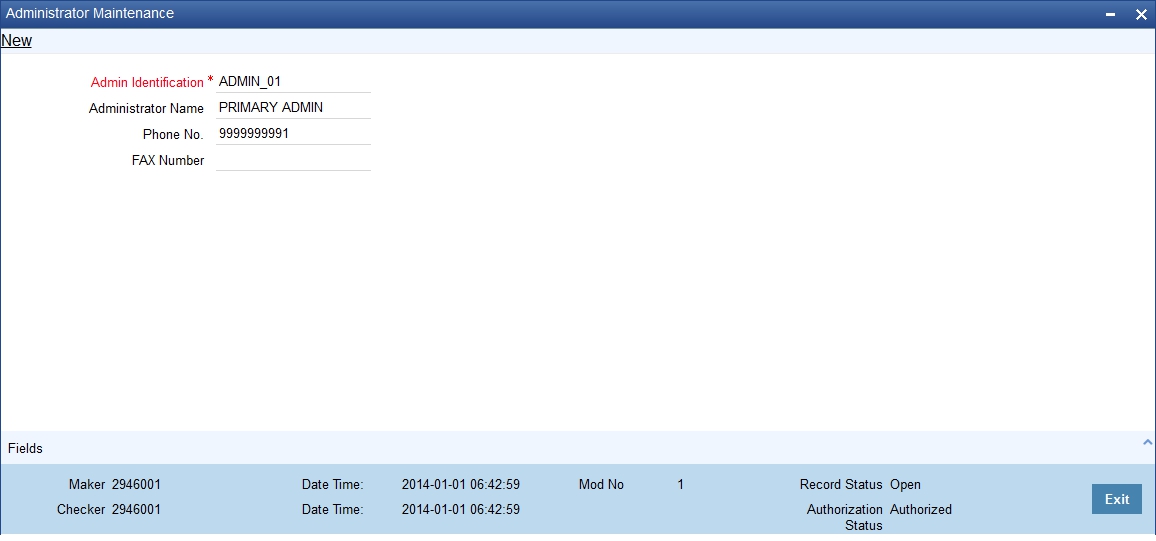
Task: Click the FAX Number label
Action: pyautogui.click(x=168, y=160)
